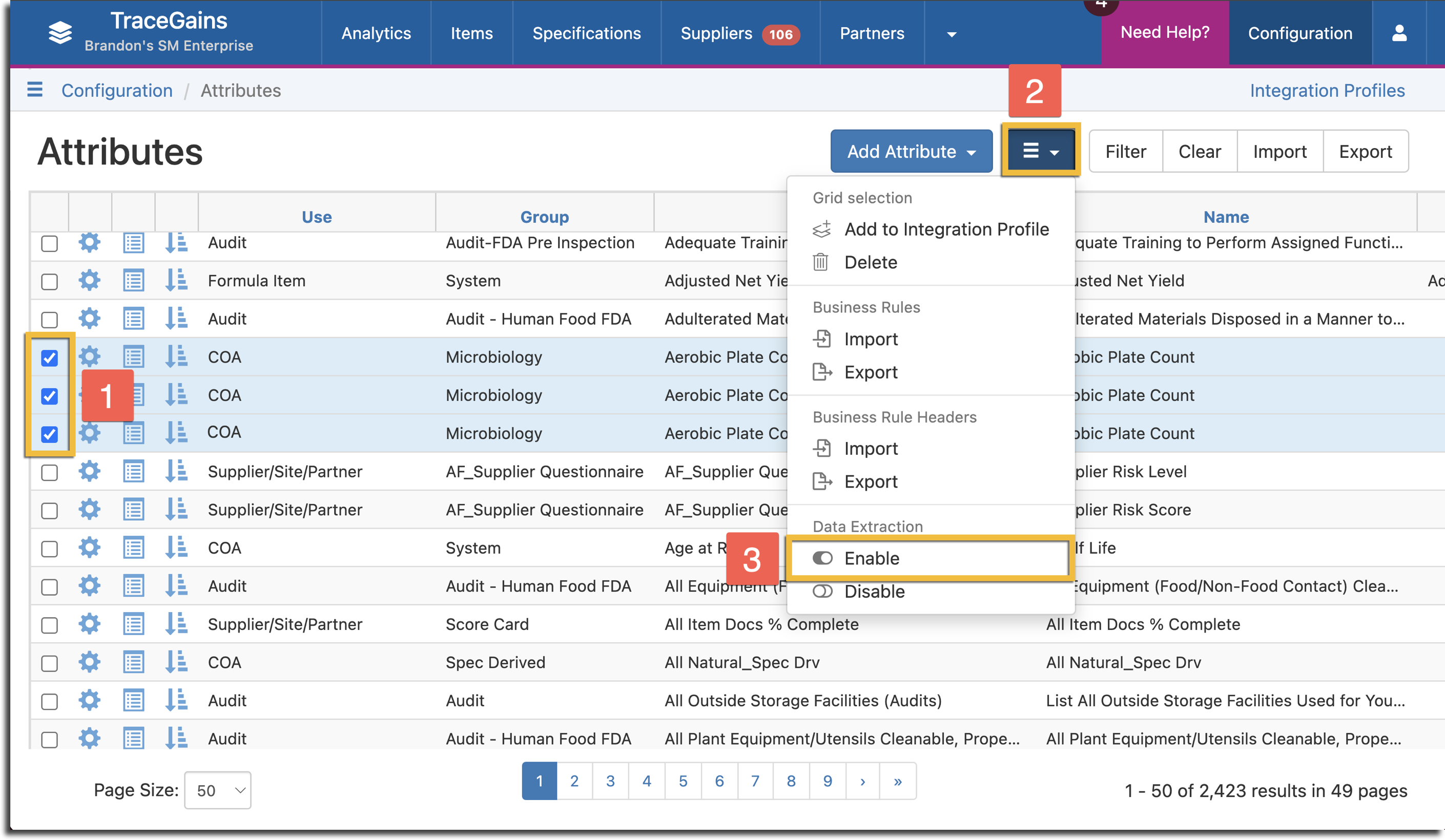Select Import under Business Rules
The height and width of the screenshot is (840, 1445).
click(931, 339)
